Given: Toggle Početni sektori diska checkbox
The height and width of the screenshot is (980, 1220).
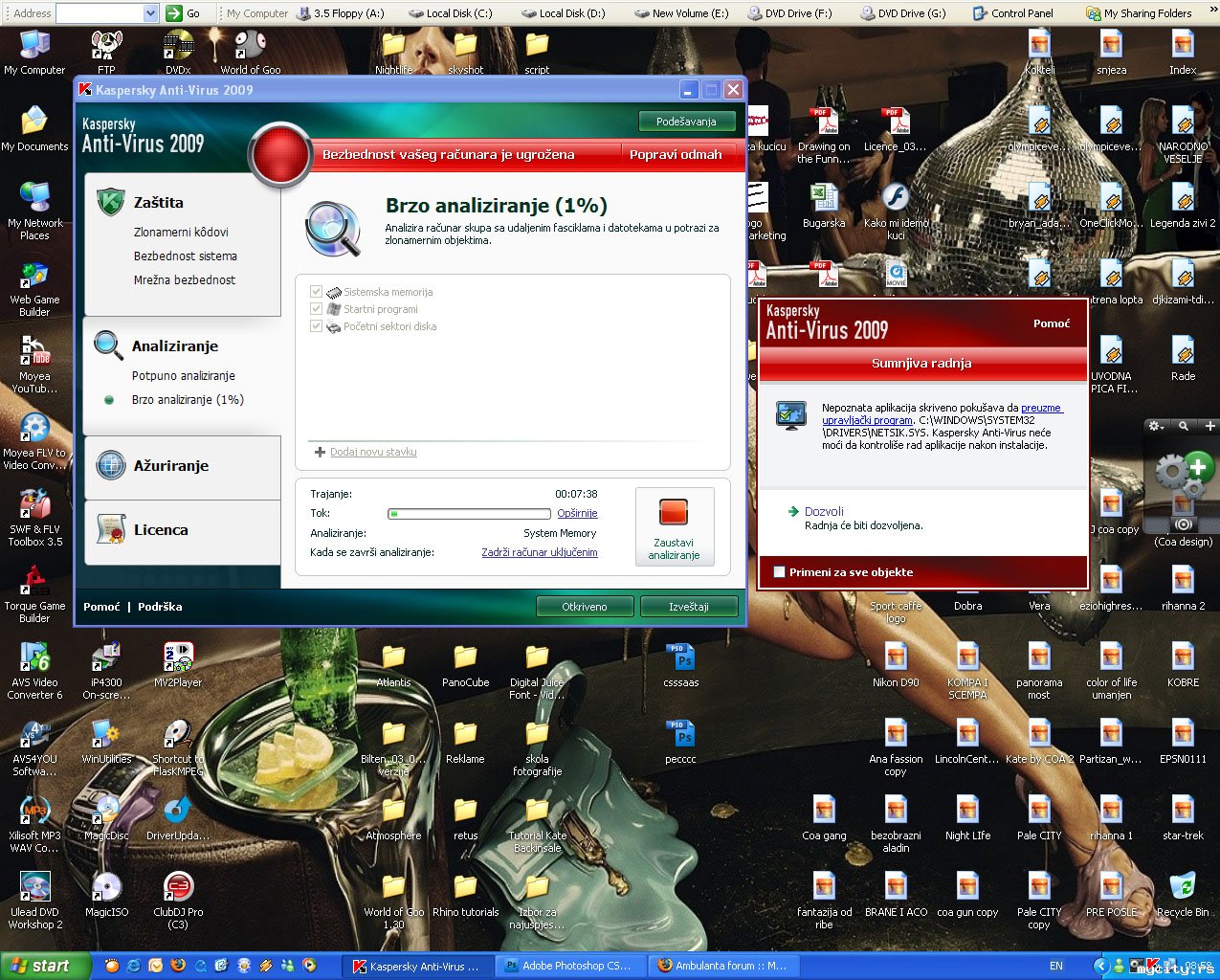Looking at the screenshot, I should click(316, 326).
